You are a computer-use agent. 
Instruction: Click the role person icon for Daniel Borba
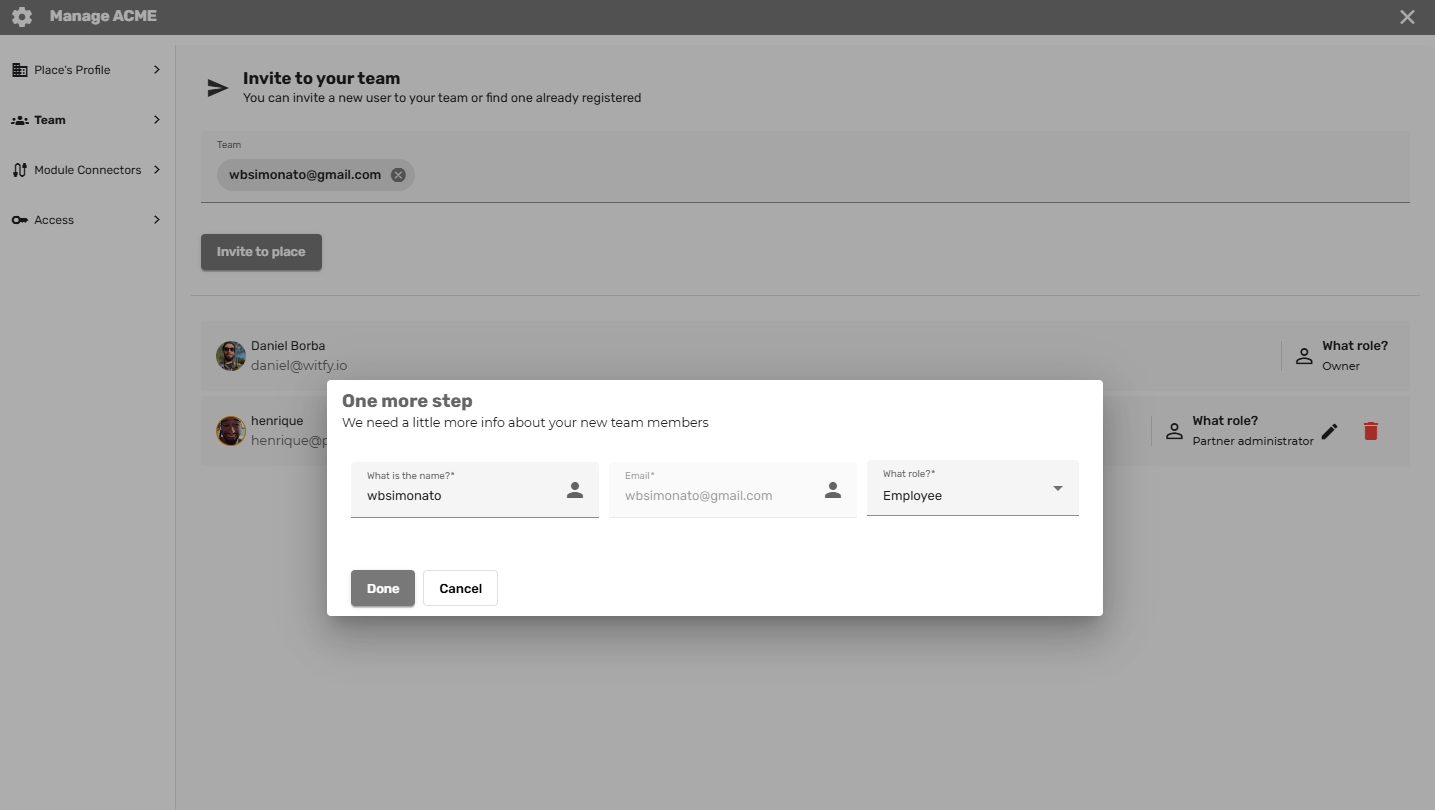click(x=1304, y=356)
